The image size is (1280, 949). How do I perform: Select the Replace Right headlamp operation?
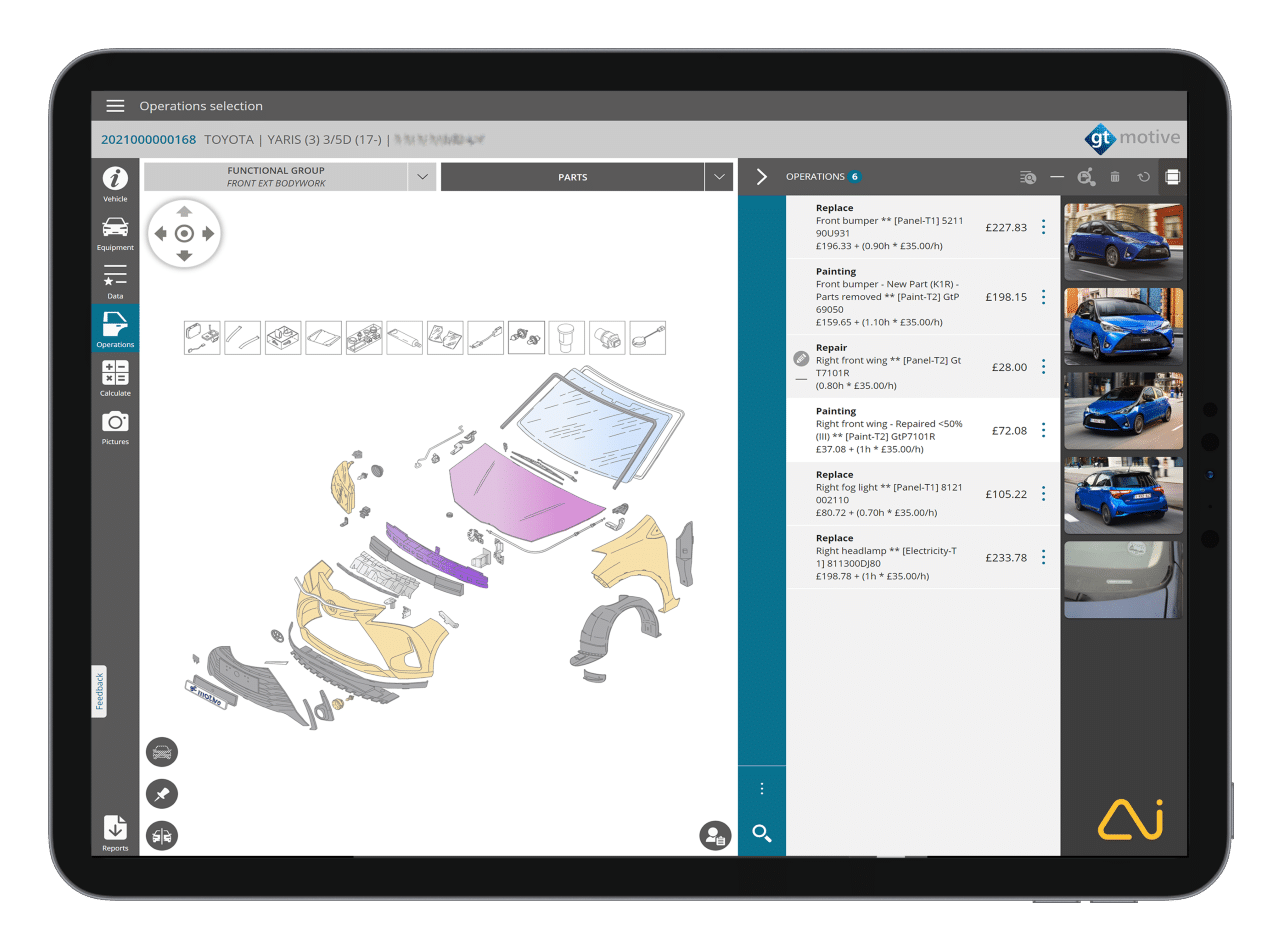pos(923,557)
